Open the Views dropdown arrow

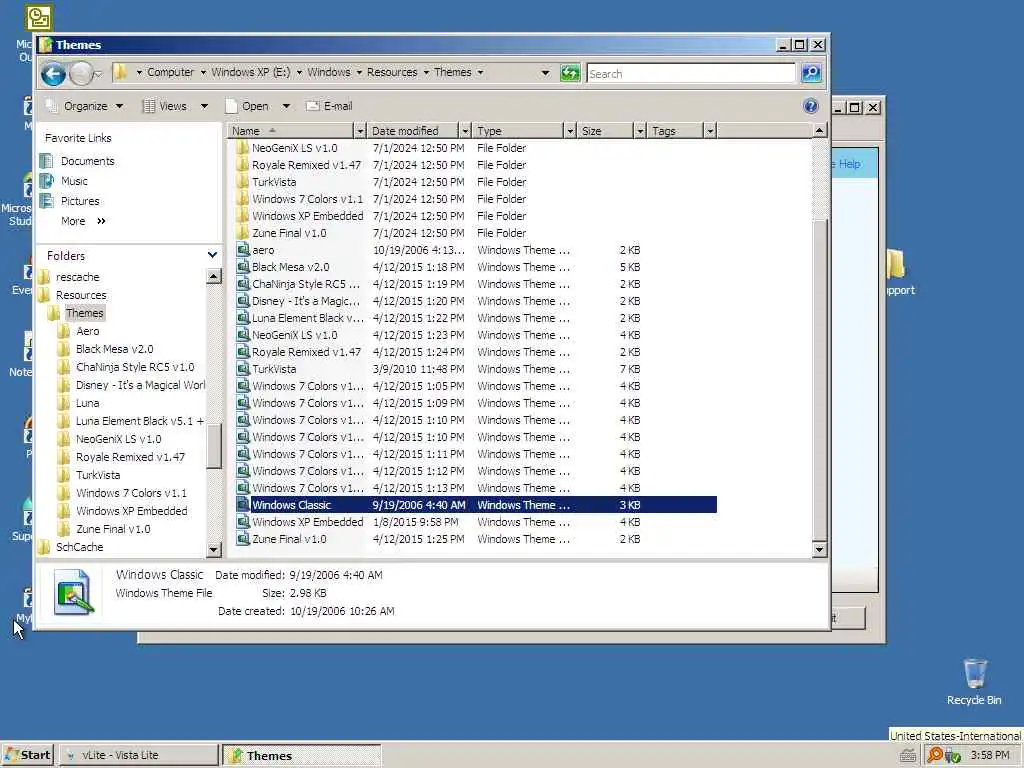point(204,106)
